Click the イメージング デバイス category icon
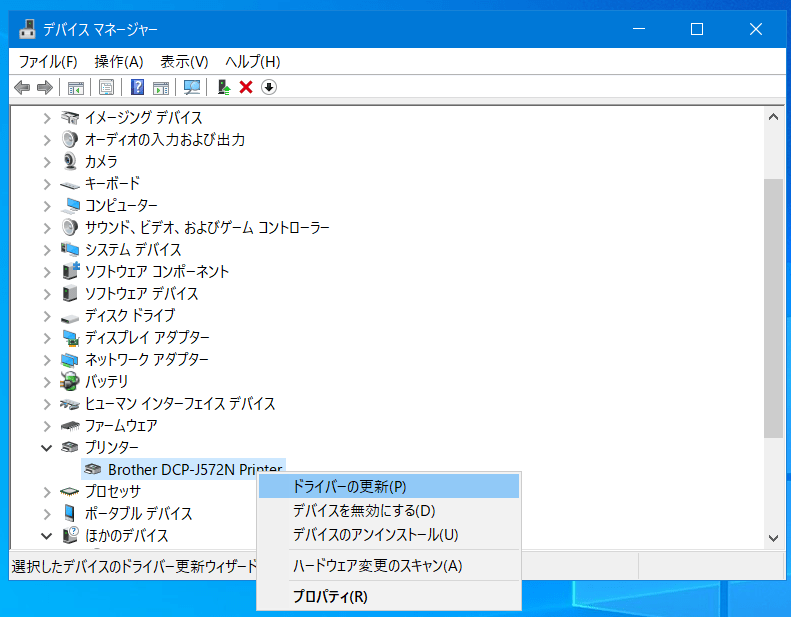The image size is (791, 617). [x=70, y=118]
